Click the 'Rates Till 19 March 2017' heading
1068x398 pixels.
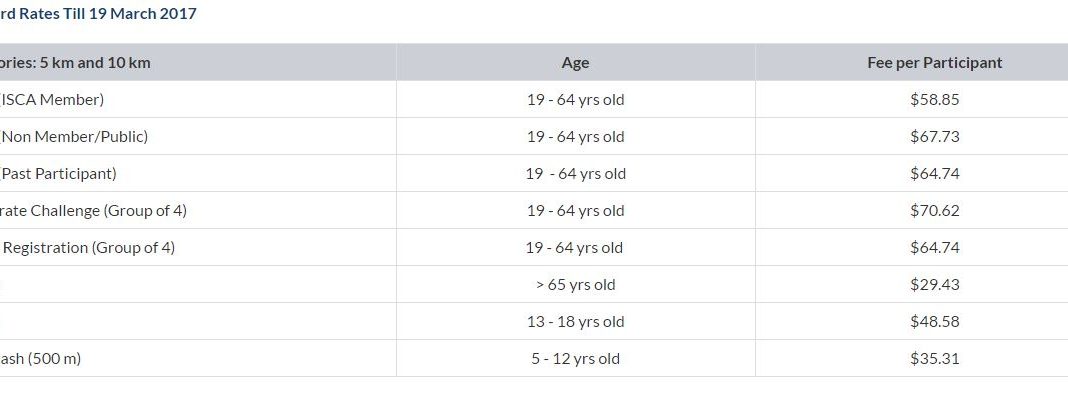coord(98,13)
